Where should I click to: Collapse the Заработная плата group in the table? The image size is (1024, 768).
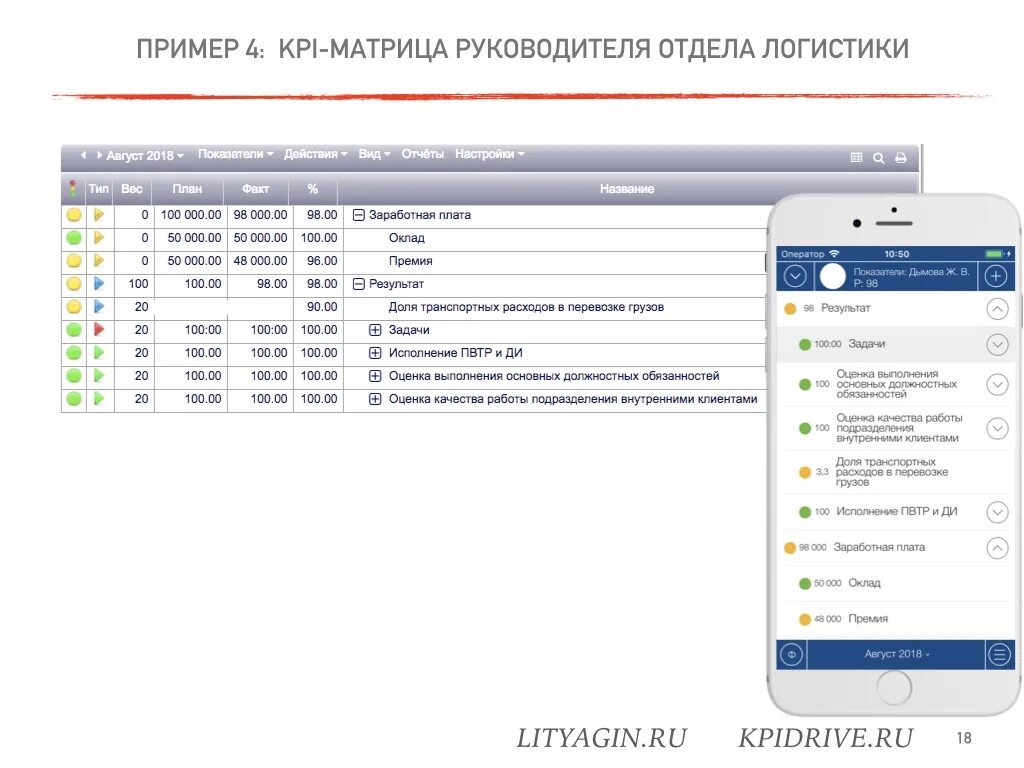coord(357,214)
